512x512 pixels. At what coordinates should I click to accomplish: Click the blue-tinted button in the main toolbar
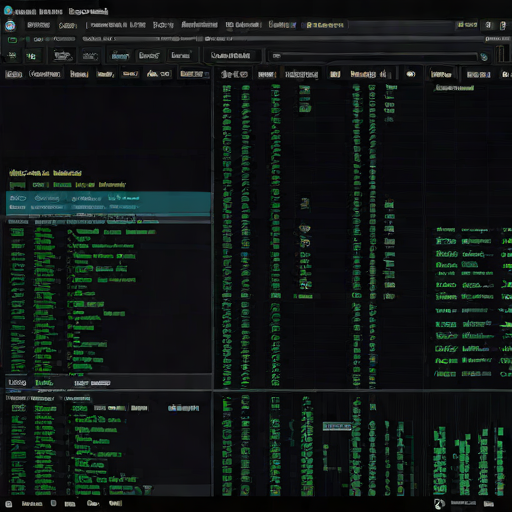point(120,56)
